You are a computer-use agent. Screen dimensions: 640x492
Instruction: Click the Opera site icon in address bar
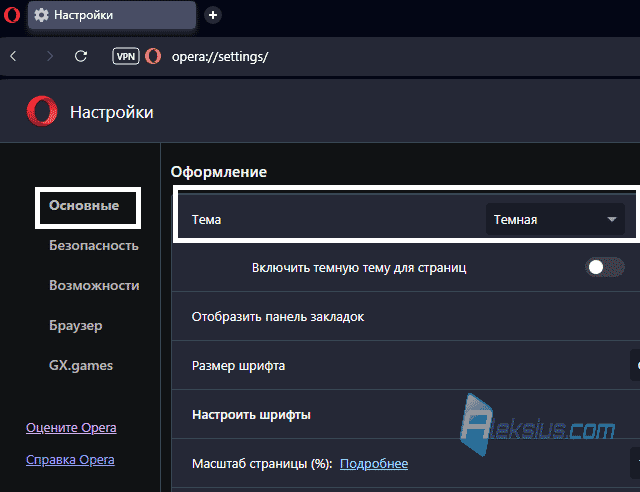[x=153, y=56]
